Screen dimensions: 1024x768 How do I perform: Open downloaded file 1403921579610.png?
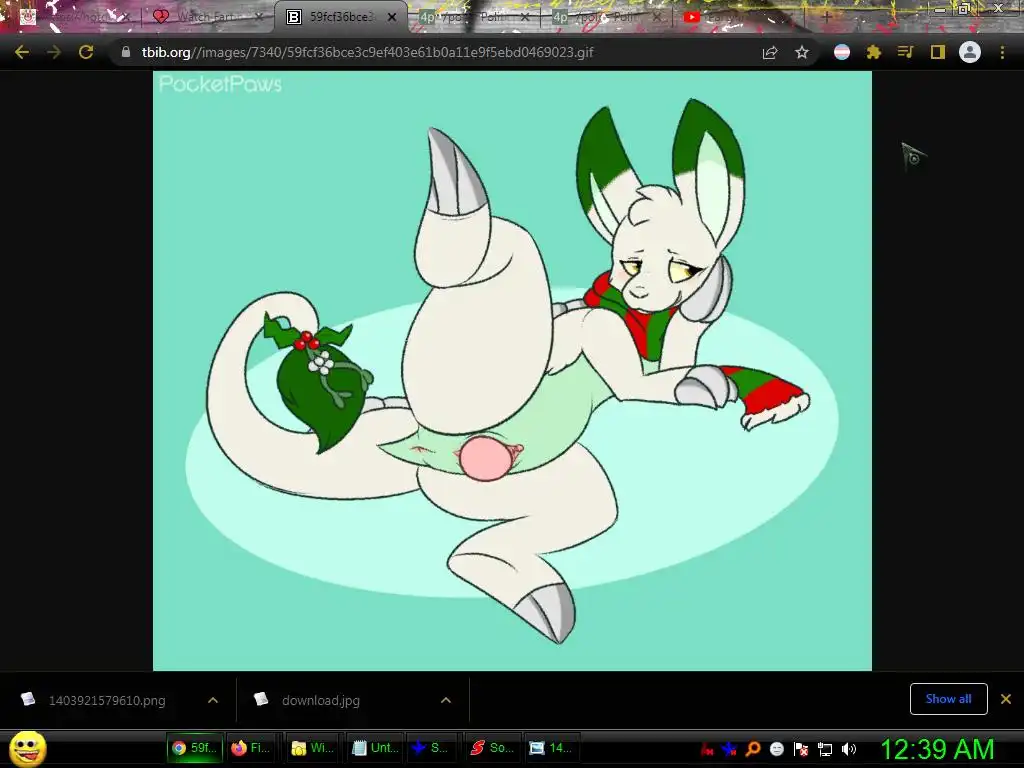pos(107,700)
